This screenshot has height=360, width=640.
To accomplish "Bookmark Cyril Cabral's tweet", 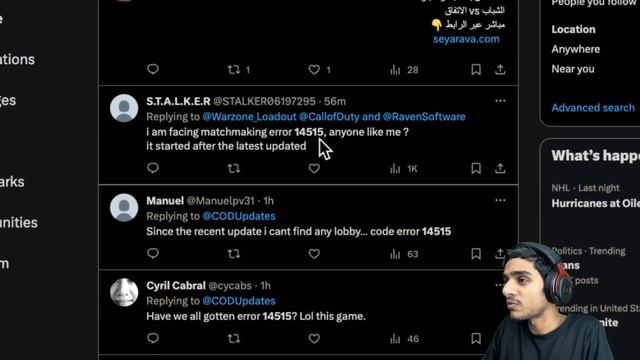I will click(476, 338).
